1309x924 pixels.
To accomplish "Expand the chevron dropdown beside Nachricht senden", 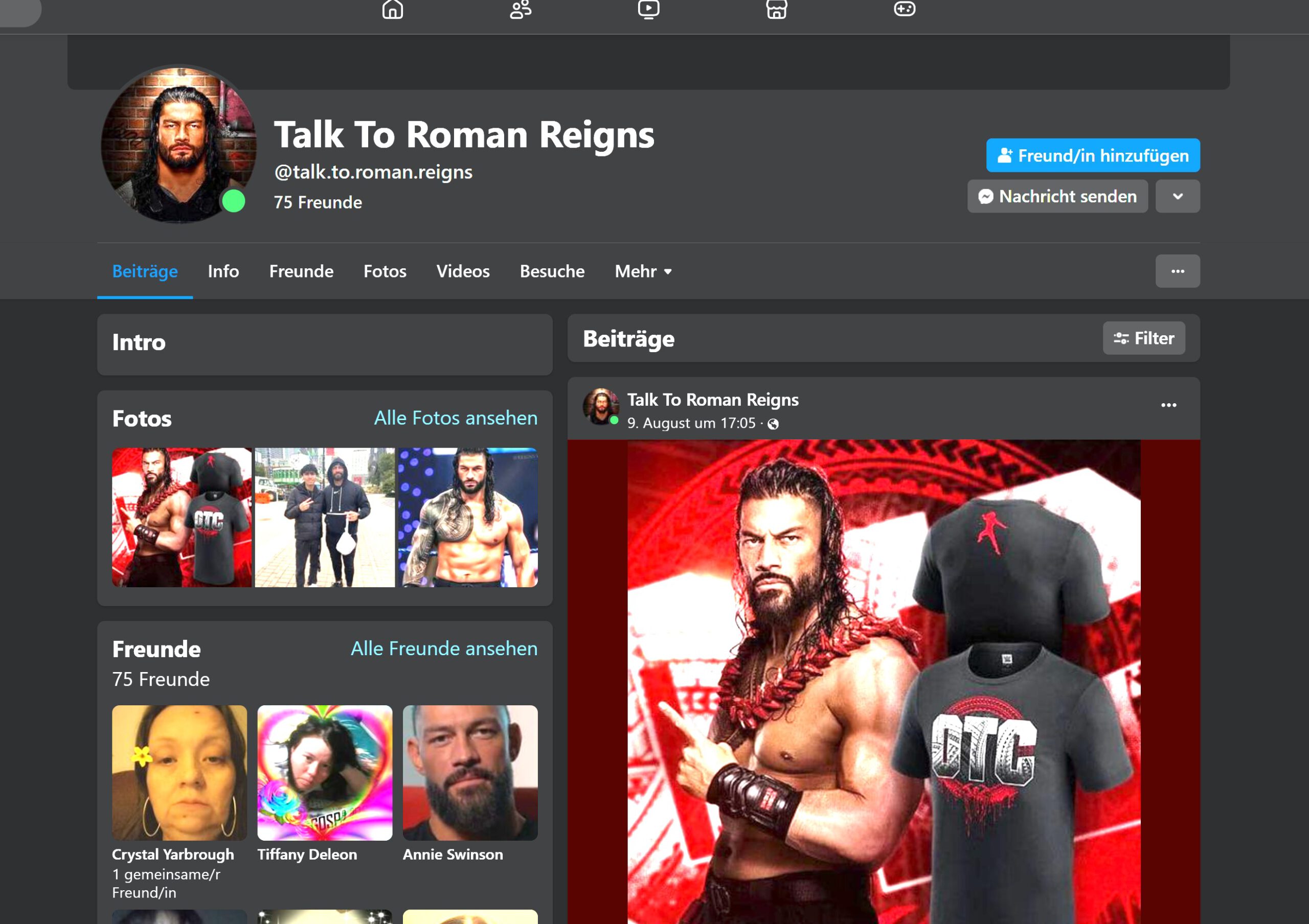I will 1177,197.
